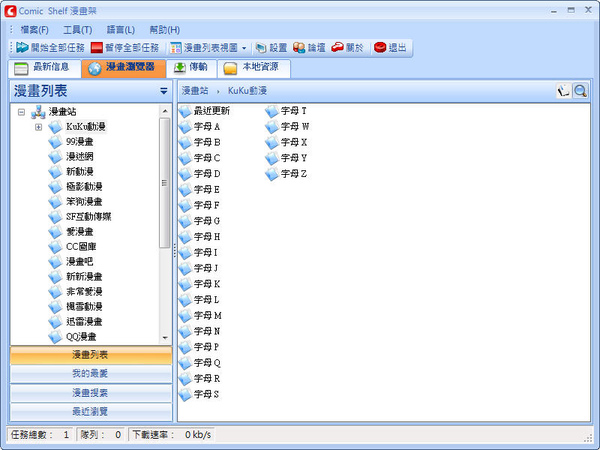Open the 幫助(H) menu
600x450 pixels.
tap(165, 30)
